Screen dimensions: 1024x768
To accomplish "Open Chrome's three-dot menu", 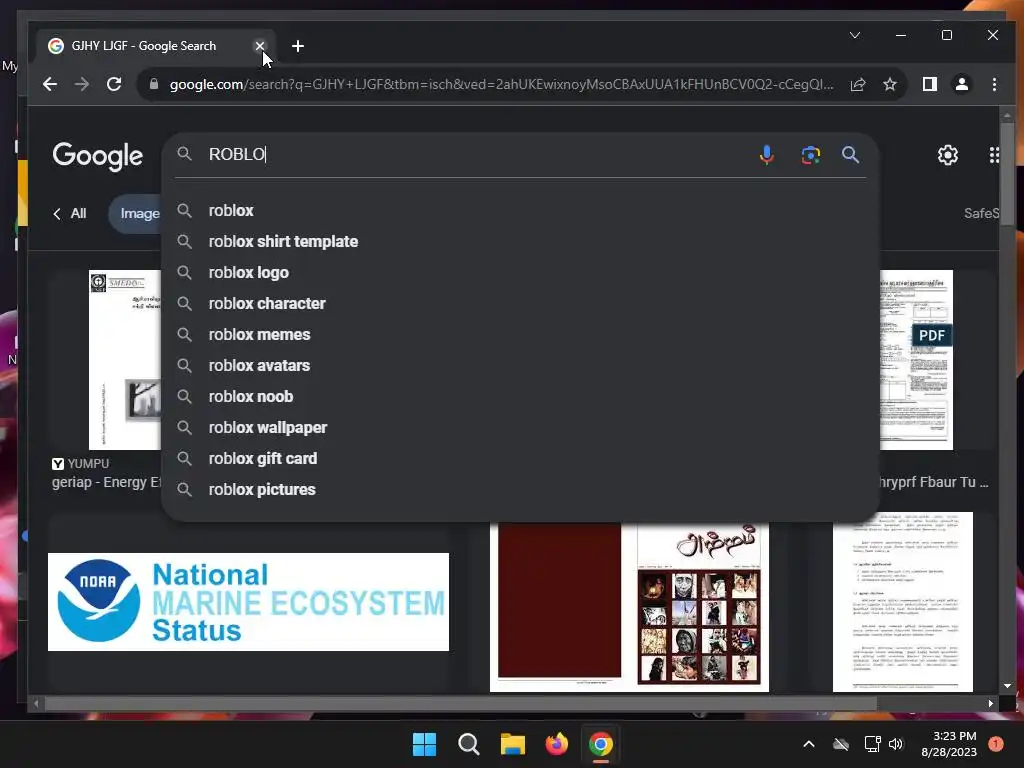I will [x=994, y=84].
